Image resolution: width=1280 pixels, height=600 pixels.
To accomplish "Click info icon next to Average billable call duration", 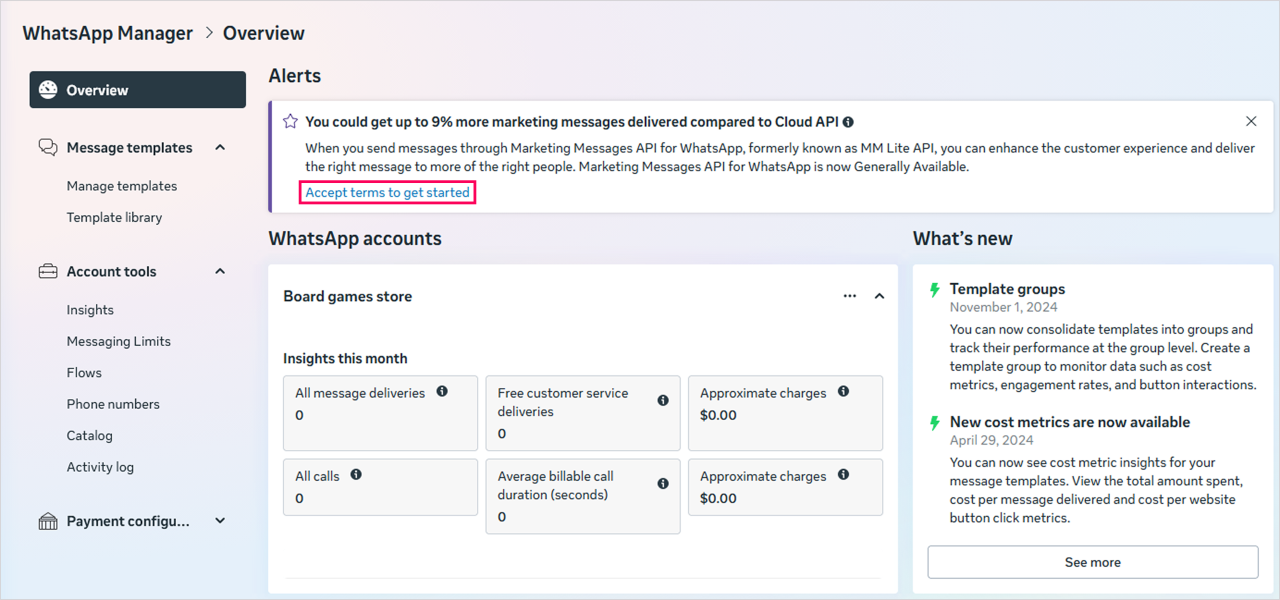I will (x=663, y=484).
